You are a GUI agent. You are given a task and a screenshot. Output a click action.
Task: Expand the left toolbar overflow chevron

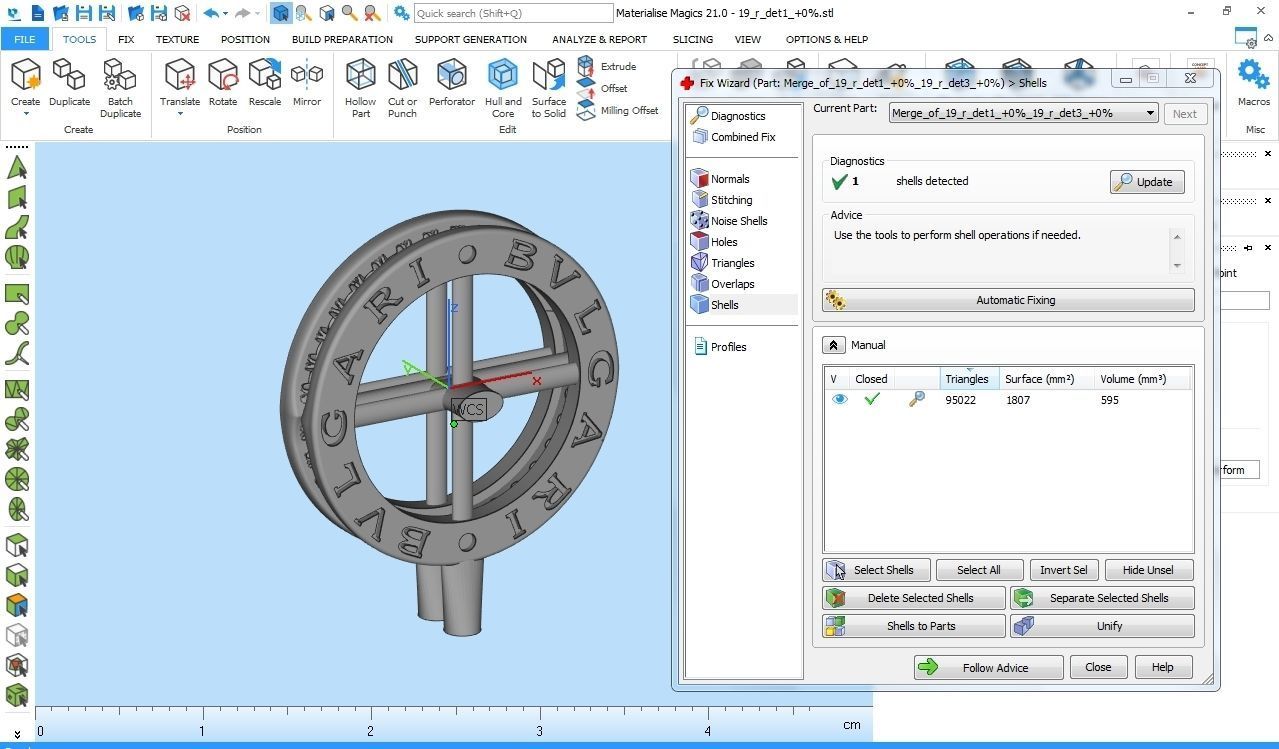pos(17,734)
